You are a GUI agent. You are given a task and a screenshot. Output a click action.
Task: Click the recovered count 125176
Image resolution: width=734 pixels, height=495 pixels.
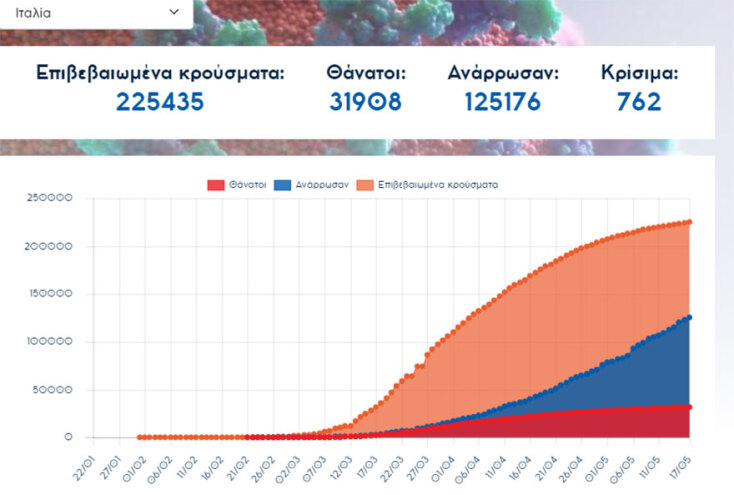click(502, 102)
